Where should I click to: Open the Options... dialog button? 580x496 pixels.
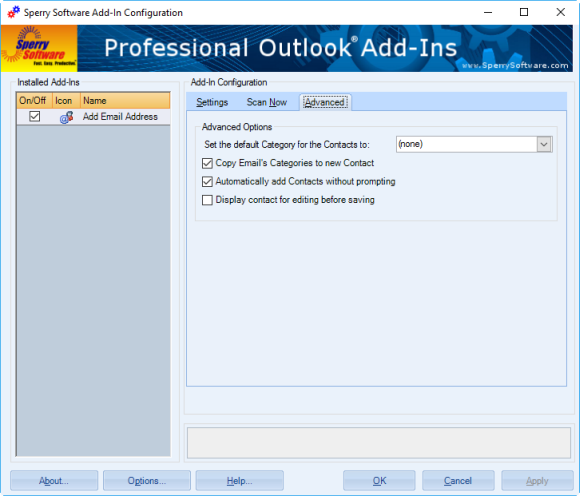[x=147, y=480]
